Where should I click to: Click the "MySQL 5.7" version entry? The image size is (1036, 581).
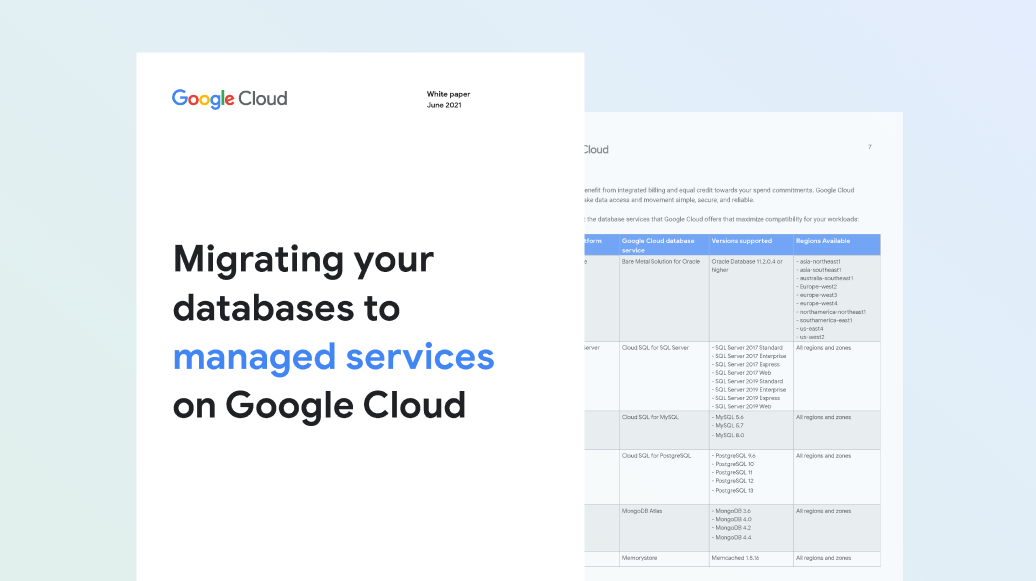tap(727, 426)
